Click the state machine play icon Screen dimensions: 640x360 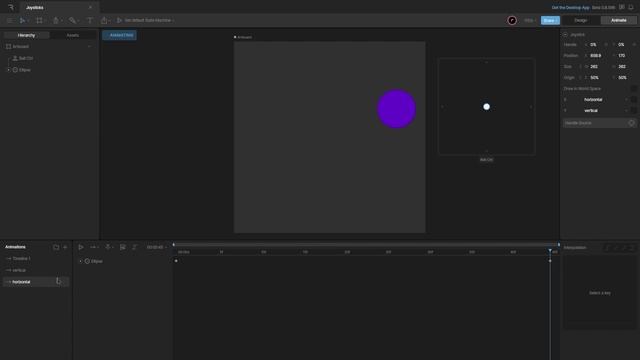pyautogui.click(x=119, y=20)
